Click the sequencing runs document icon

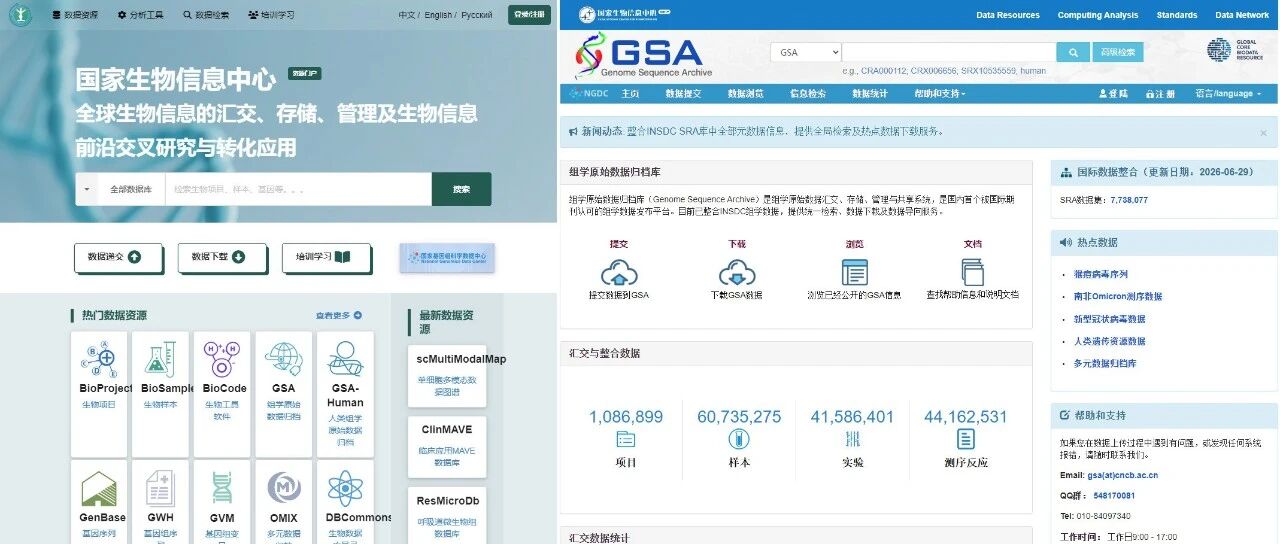coord(965,439)
